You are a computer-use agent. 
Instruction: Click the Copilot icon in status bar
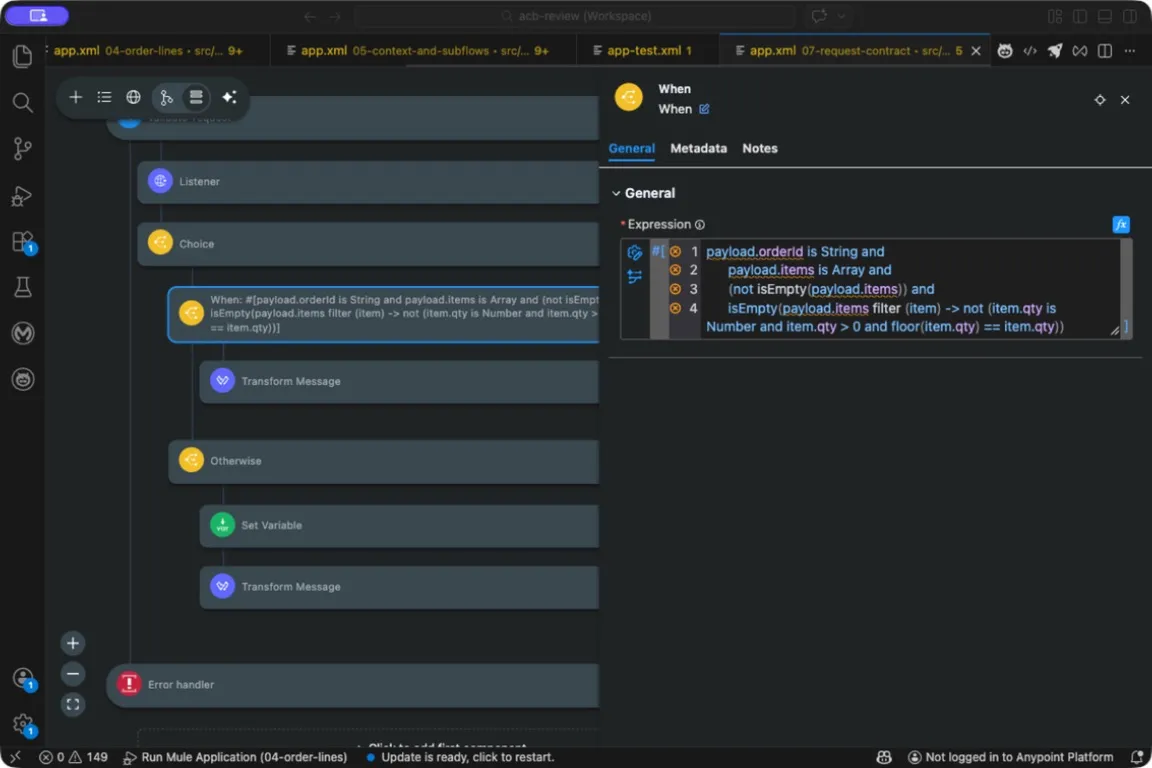(884, 757)
